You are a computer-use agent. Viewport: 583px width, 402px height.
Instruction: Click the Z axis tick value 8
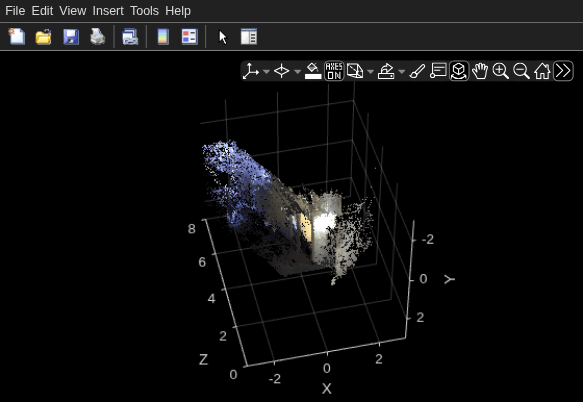point(191,228)
